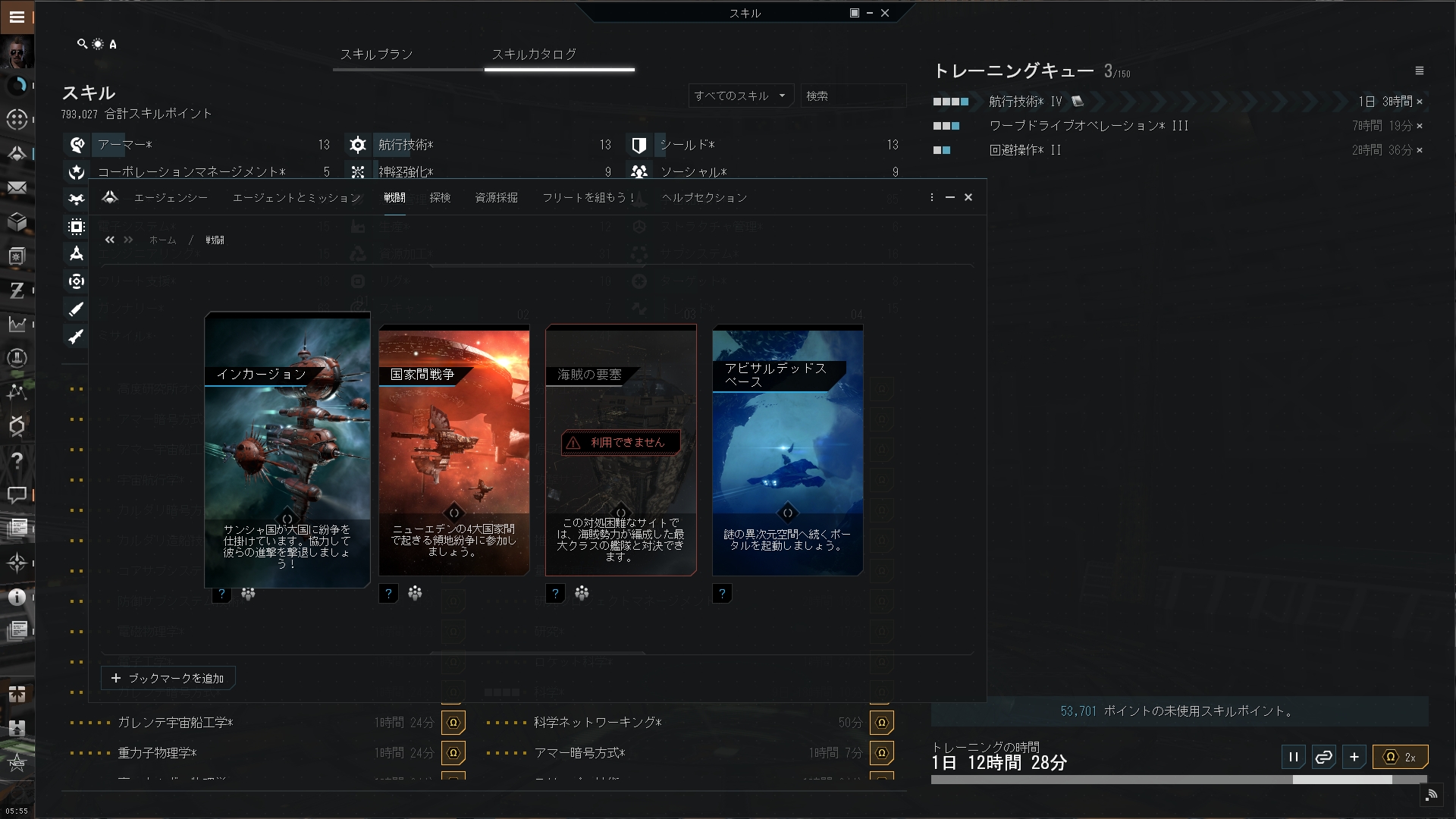Open the 探検 tab in the Agency
The width and height of the screenshot is (1456, 819).
tap(440, 197)
